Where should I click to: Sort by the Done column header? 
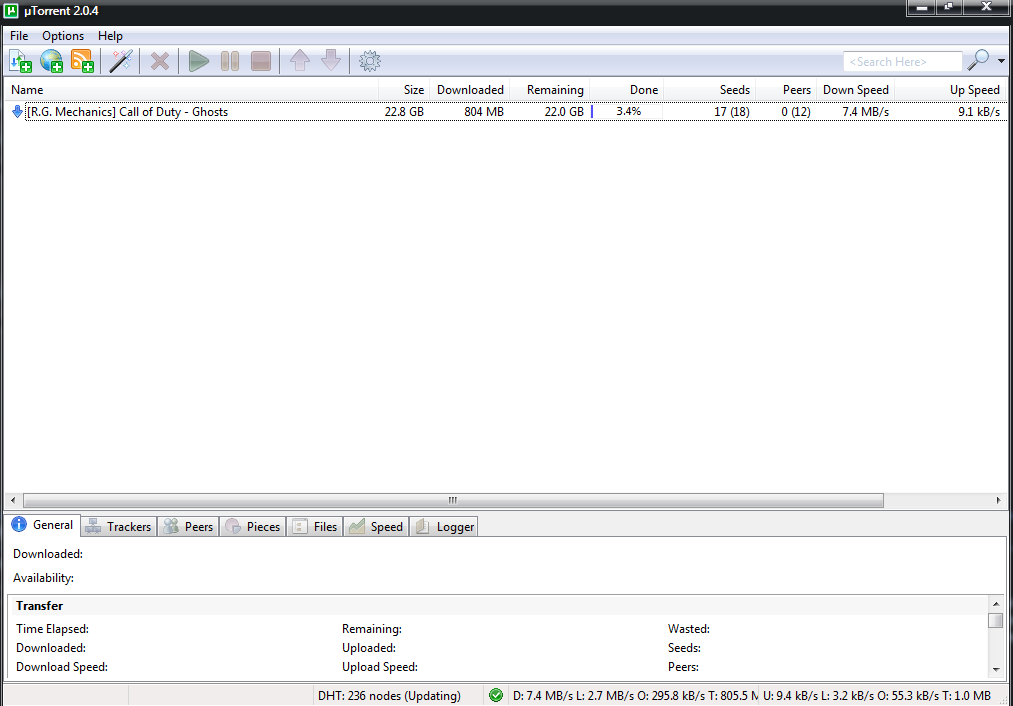(627, 90)
